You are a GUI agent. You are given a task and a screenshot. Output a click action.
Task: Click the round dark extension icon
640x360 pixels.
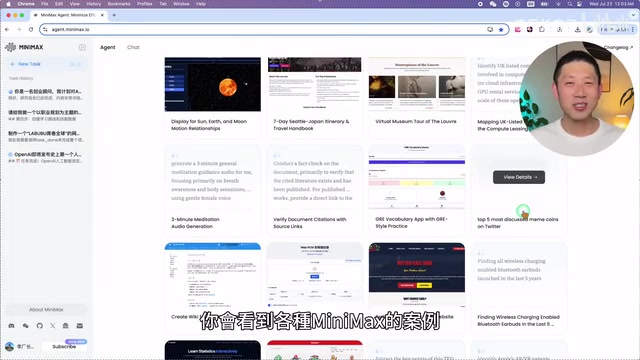530,29
